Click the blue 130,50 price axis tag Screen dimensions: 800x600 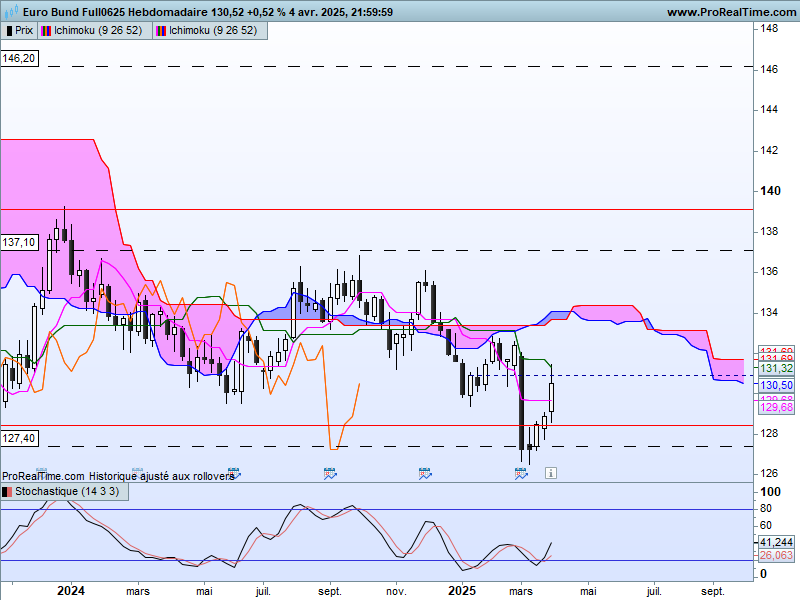[776, 385]
